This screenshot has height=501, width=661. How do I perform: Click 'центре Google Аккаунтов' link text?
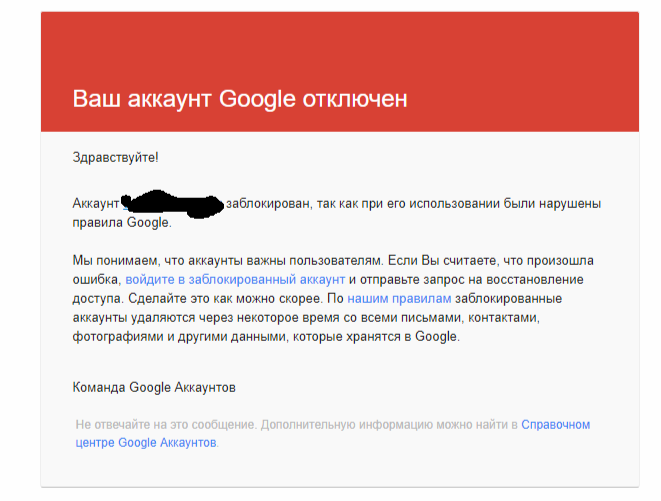point(146,442)
